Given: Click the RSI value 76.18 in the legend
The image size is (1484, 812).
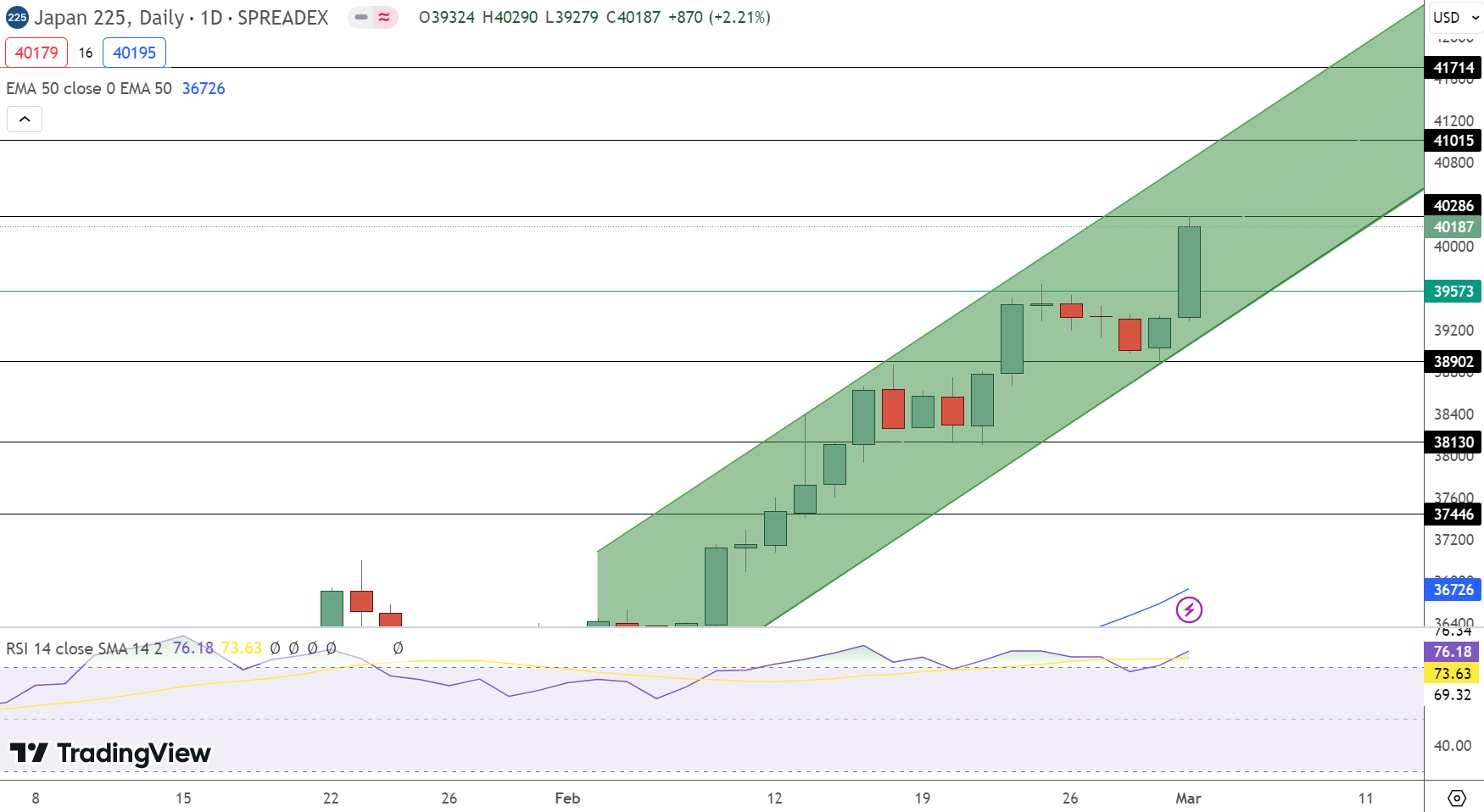Looking at the screenshot, I should coord(193,648).
